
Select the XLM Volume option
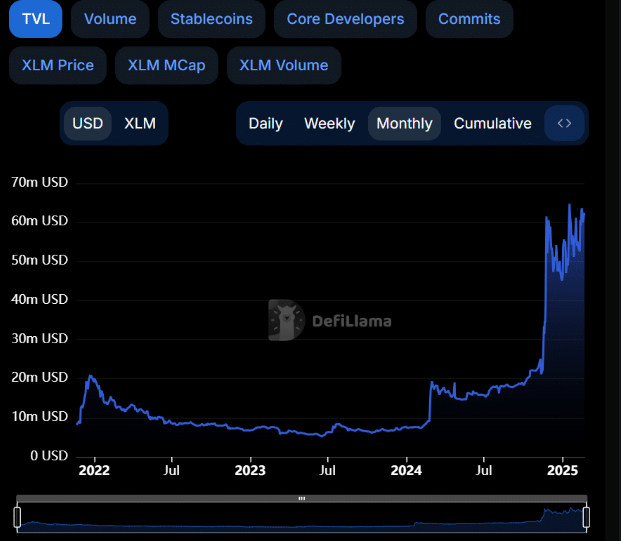(x=284, y=65)
